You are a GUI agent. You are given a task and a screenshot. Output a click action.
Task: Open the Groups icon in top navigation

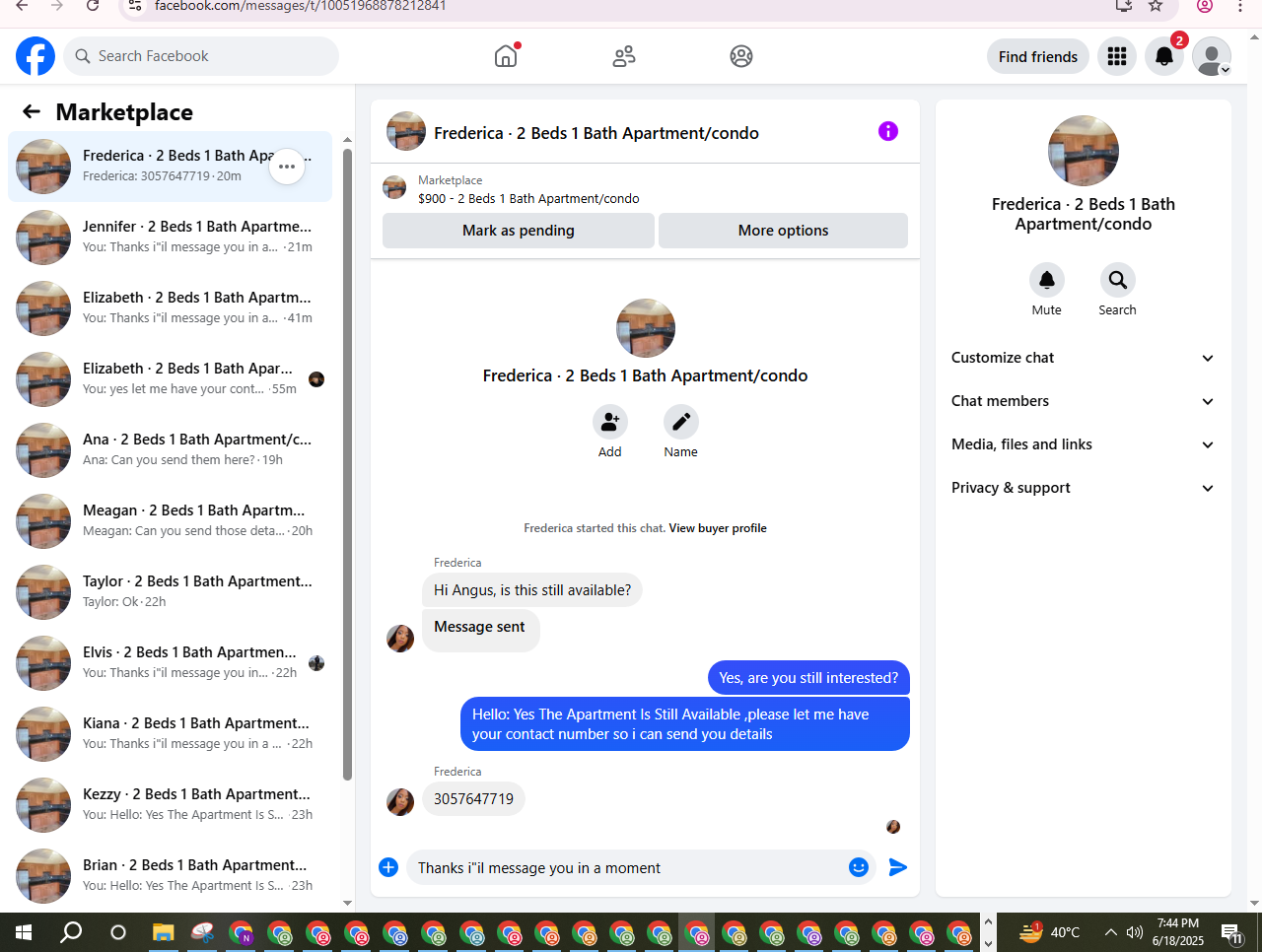tap(741, 56)
